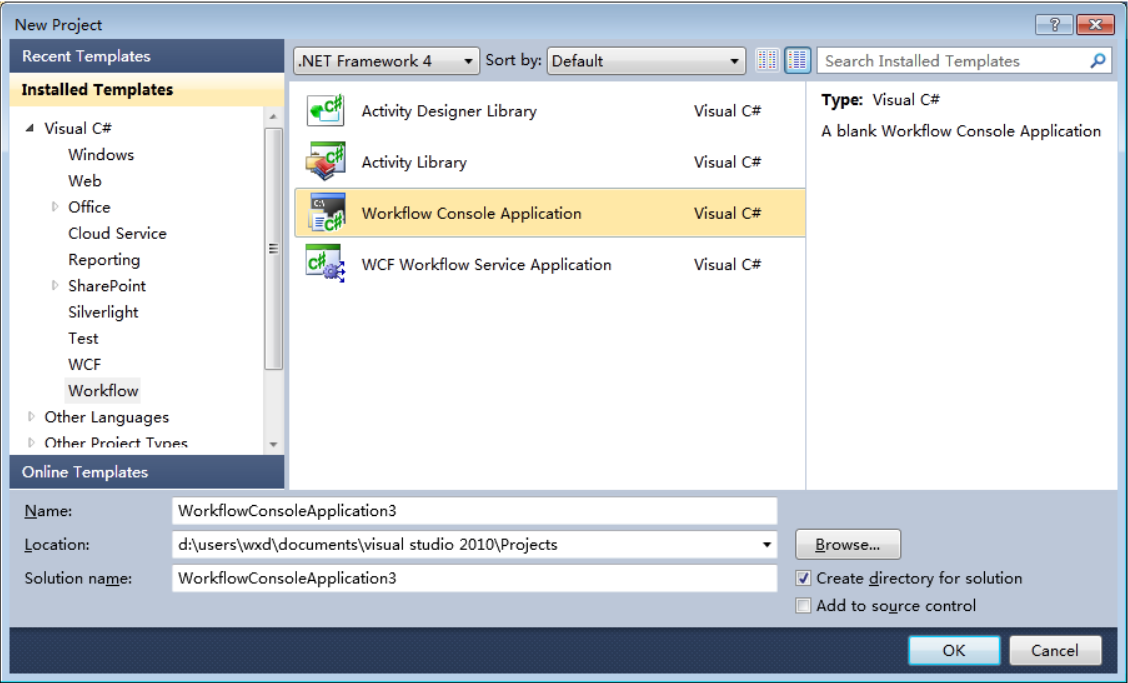Viewport: 1128px width, 683px height.
Task: Select the SharePoint category
Action: click(107, 286)
